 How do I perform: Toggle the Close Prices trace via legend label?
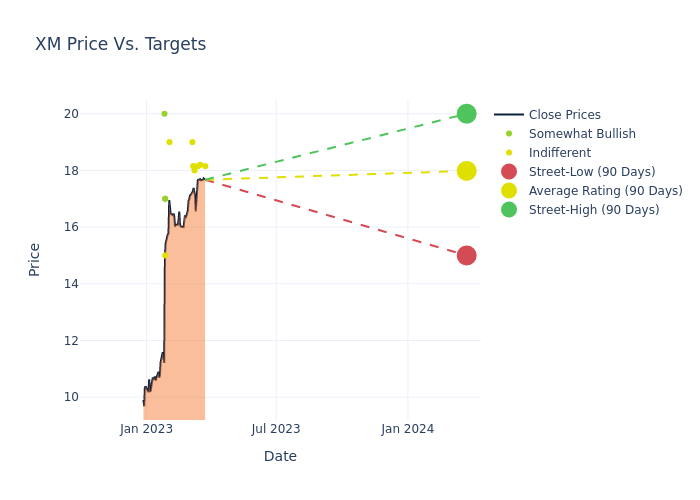click(564, 115)
